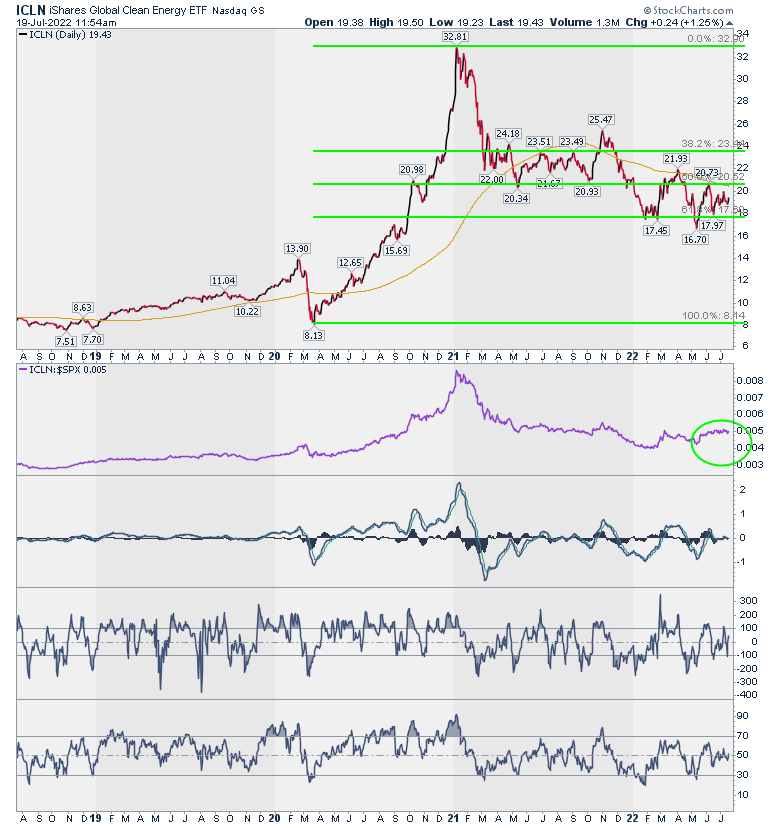Click the 7.51 price label

pyautogui.click(x=65, y=341)
